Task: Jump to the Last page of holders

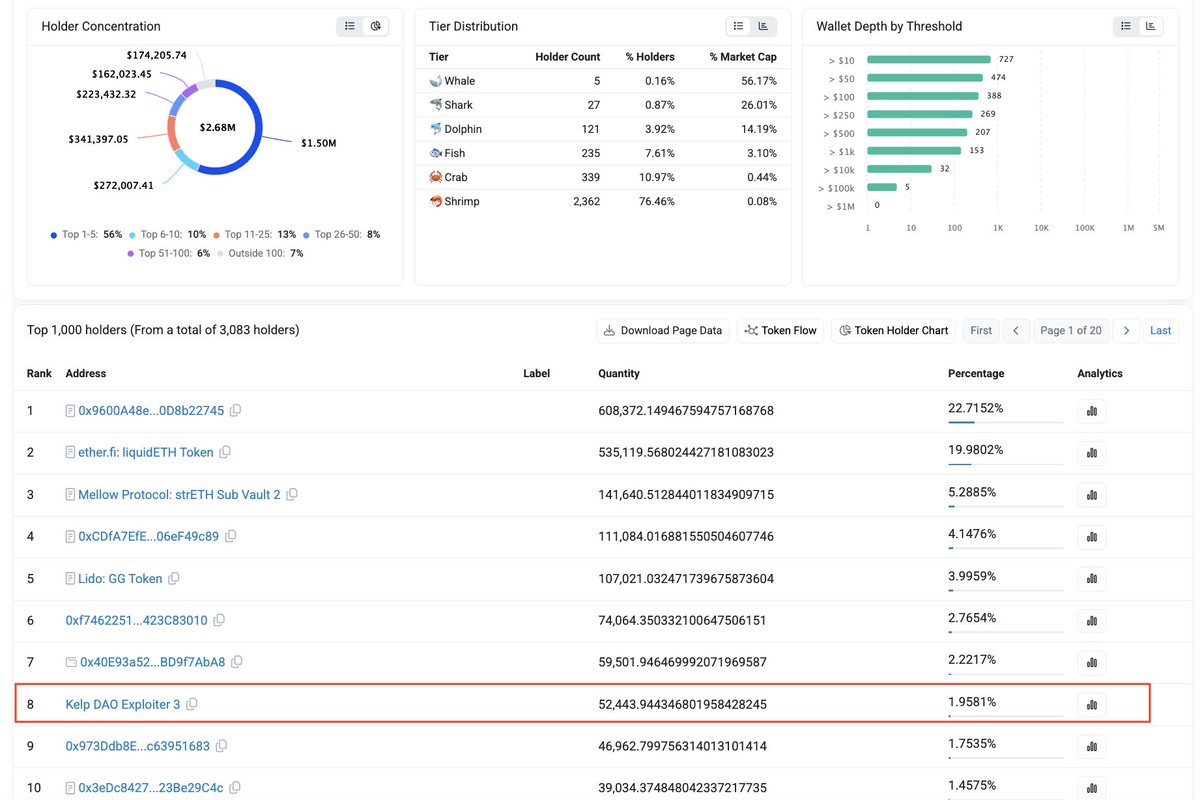Action: pos(1160,331)
